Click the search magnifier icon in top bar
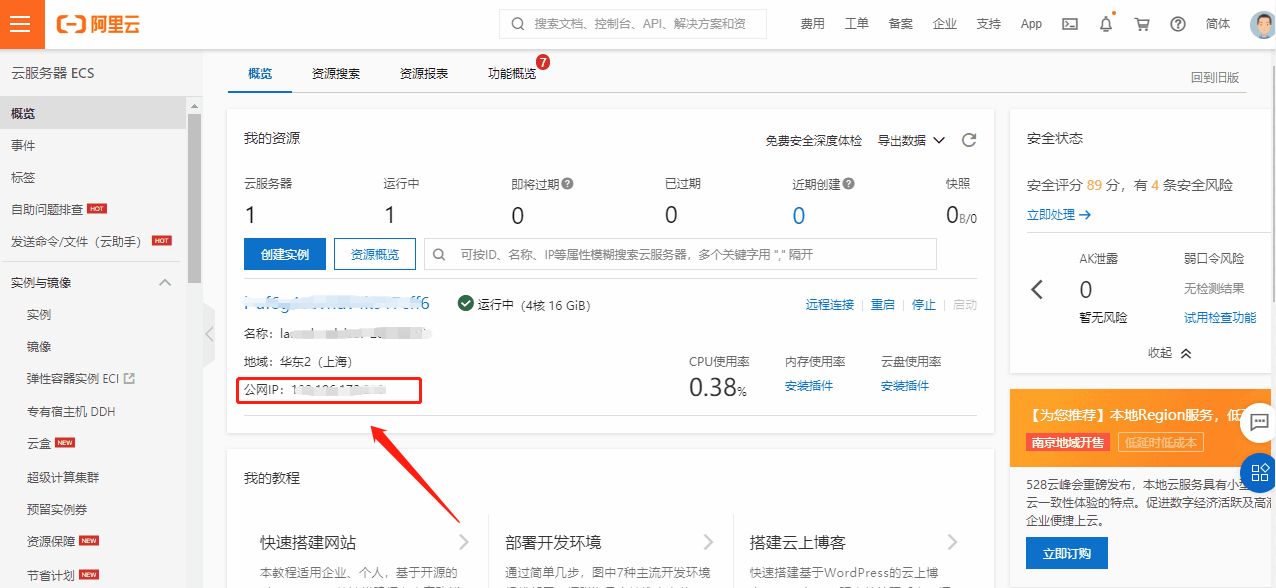The width and height of the screenshot is (1276, 588). [x=517, y=24]
